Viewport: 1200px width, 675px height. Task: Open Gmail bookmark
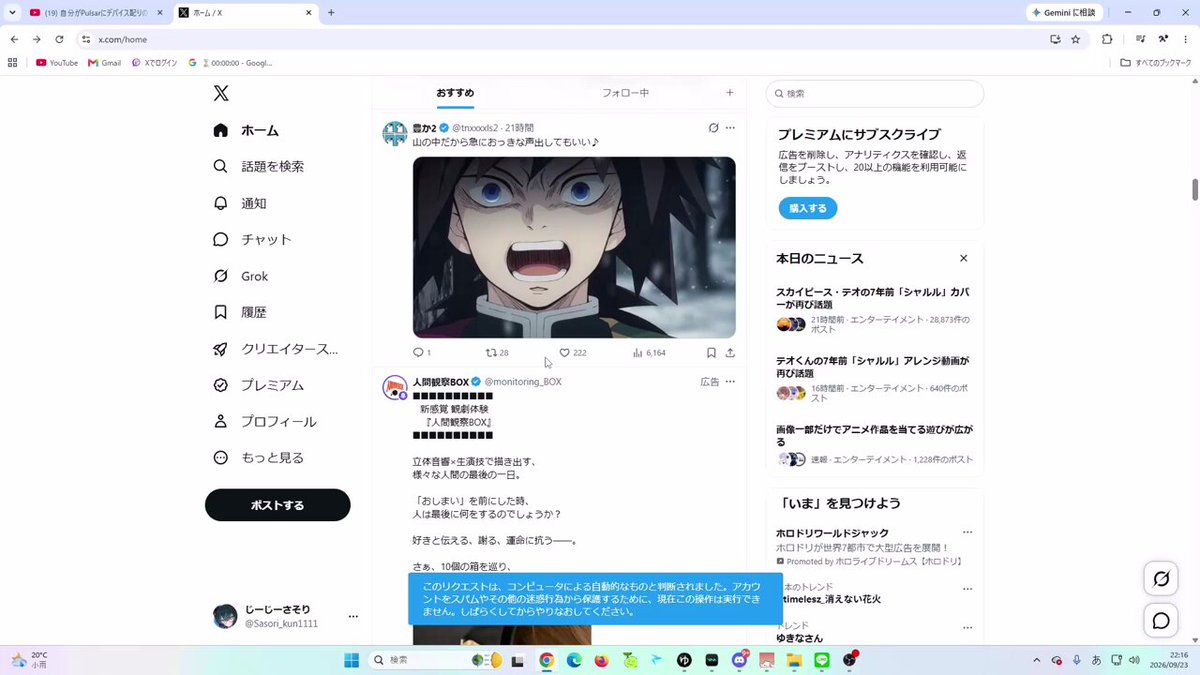click(x=105, y=62)
